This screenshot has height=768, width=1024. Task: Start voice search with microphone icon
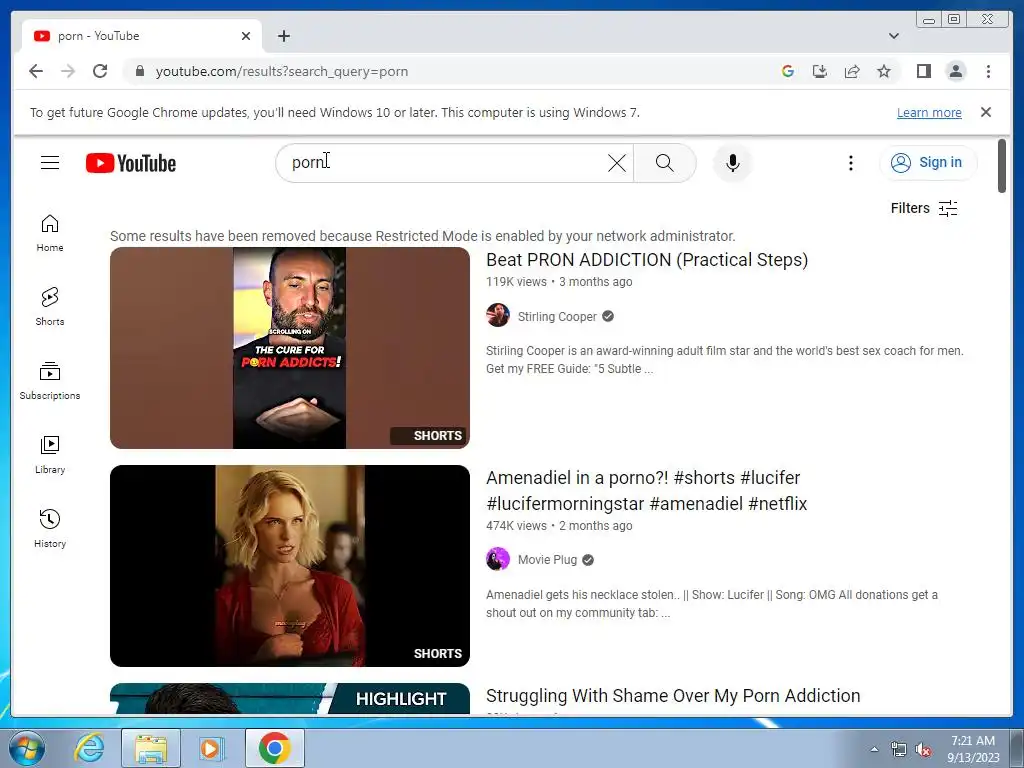[733, 163]
